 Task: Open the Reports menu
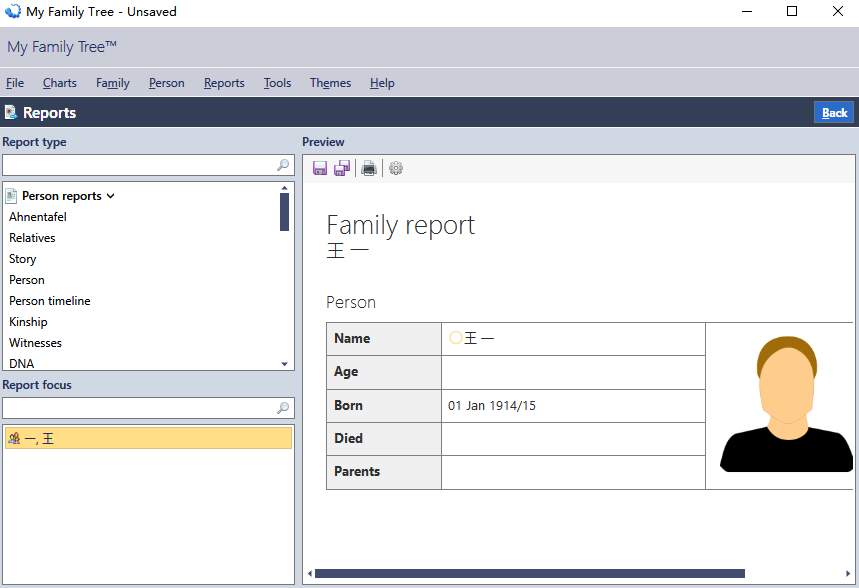[224, 83]
